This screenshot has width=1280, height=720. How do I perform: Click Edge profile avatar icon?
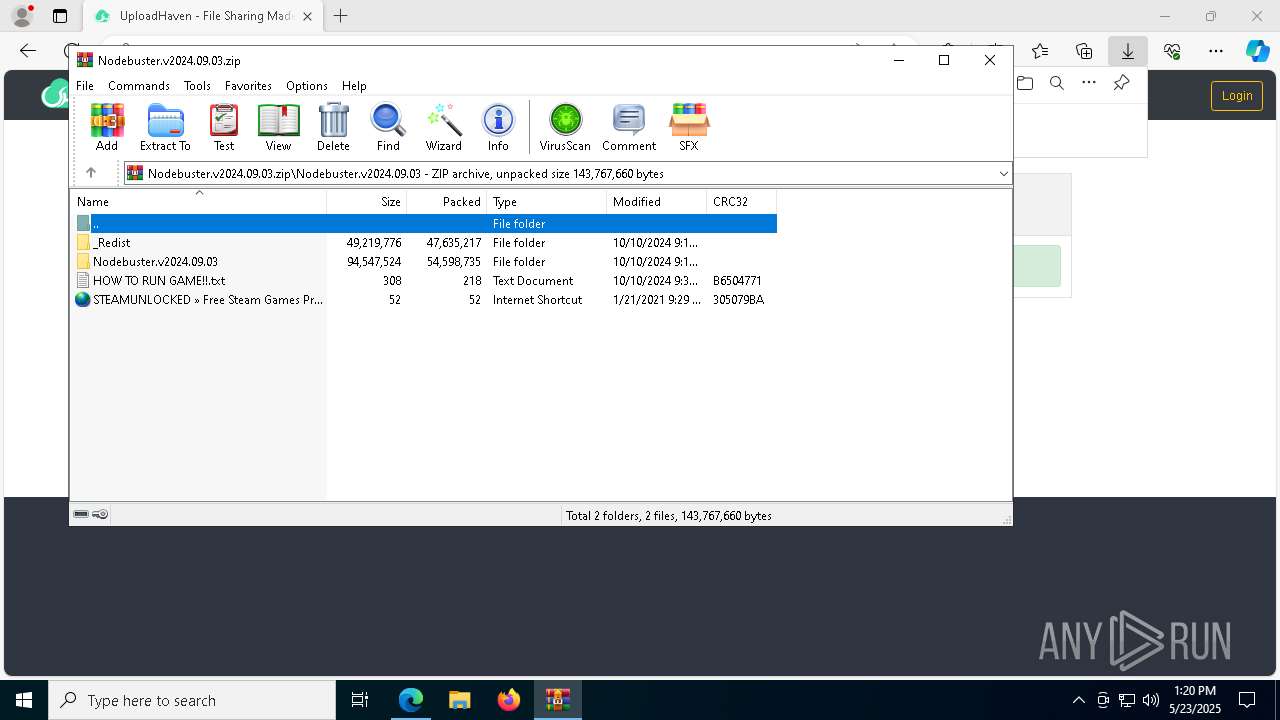[x=22, y=16]
